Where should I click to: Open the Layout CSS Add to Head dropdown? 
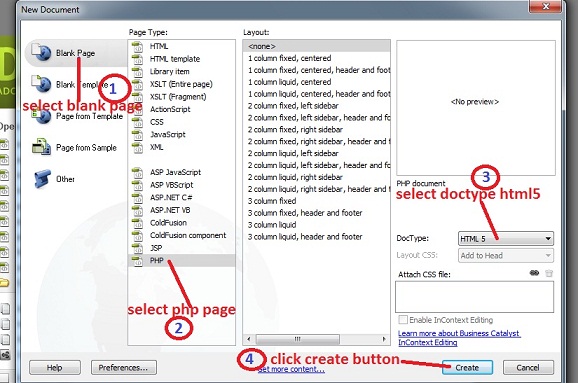(x=506, y=255)
